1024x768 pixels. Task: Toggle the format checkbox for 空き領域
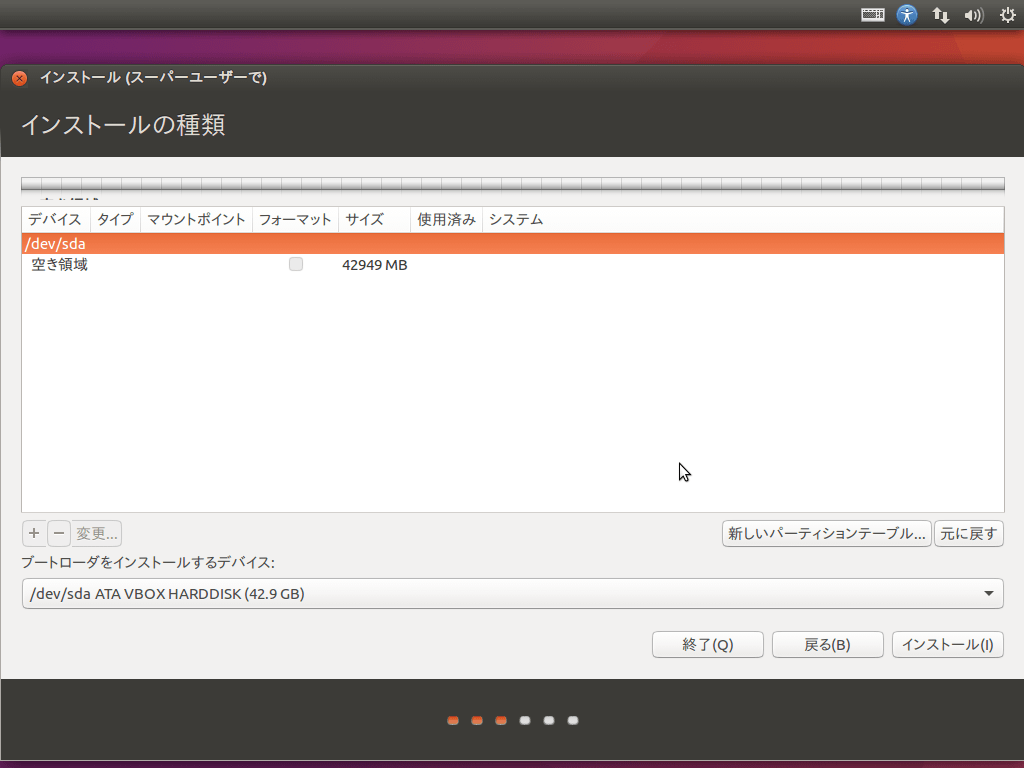pos(295,264)
